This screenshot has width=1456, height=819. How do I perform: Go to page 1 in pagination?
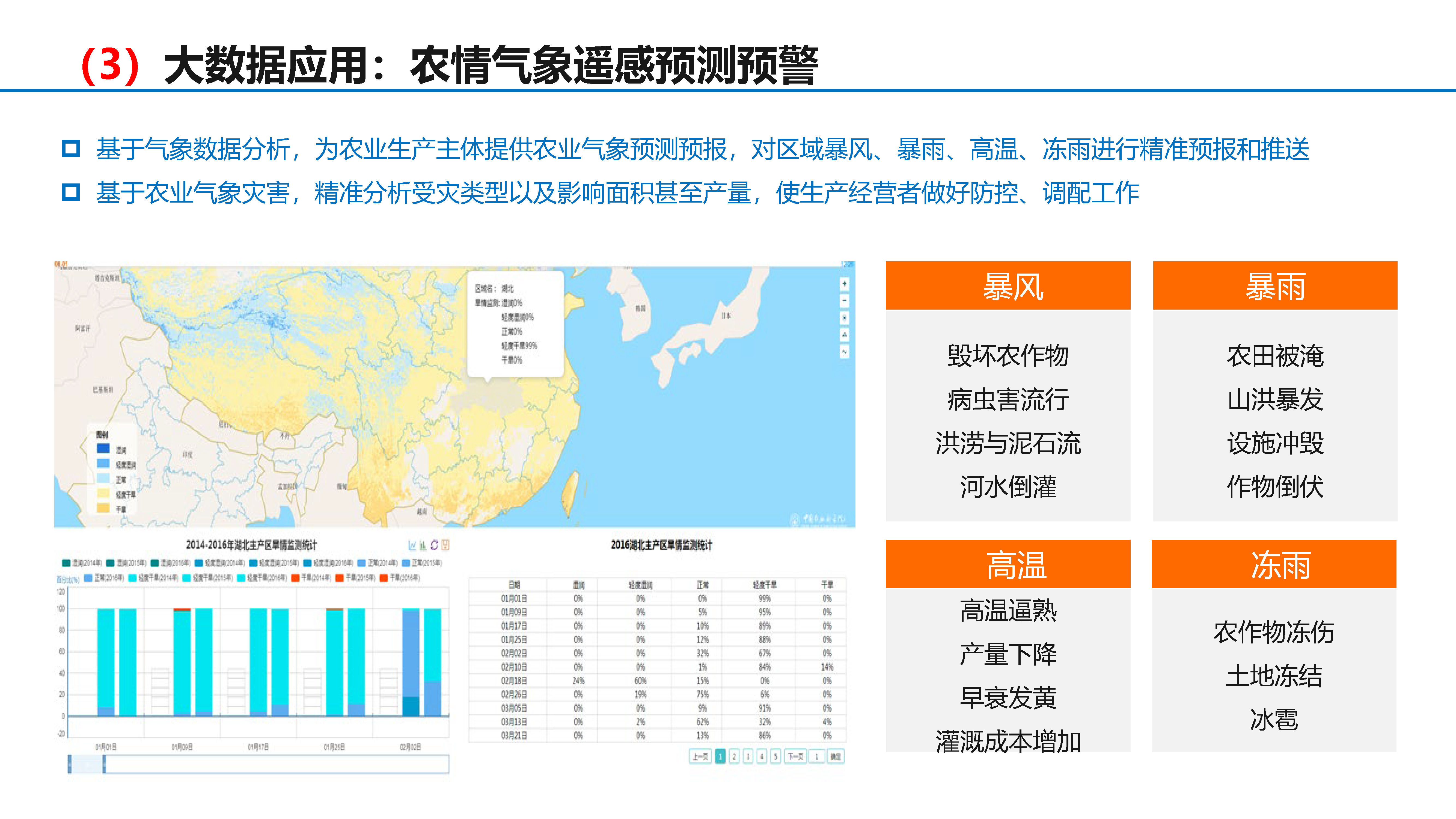pyautogui.click(x=720, y=756)
